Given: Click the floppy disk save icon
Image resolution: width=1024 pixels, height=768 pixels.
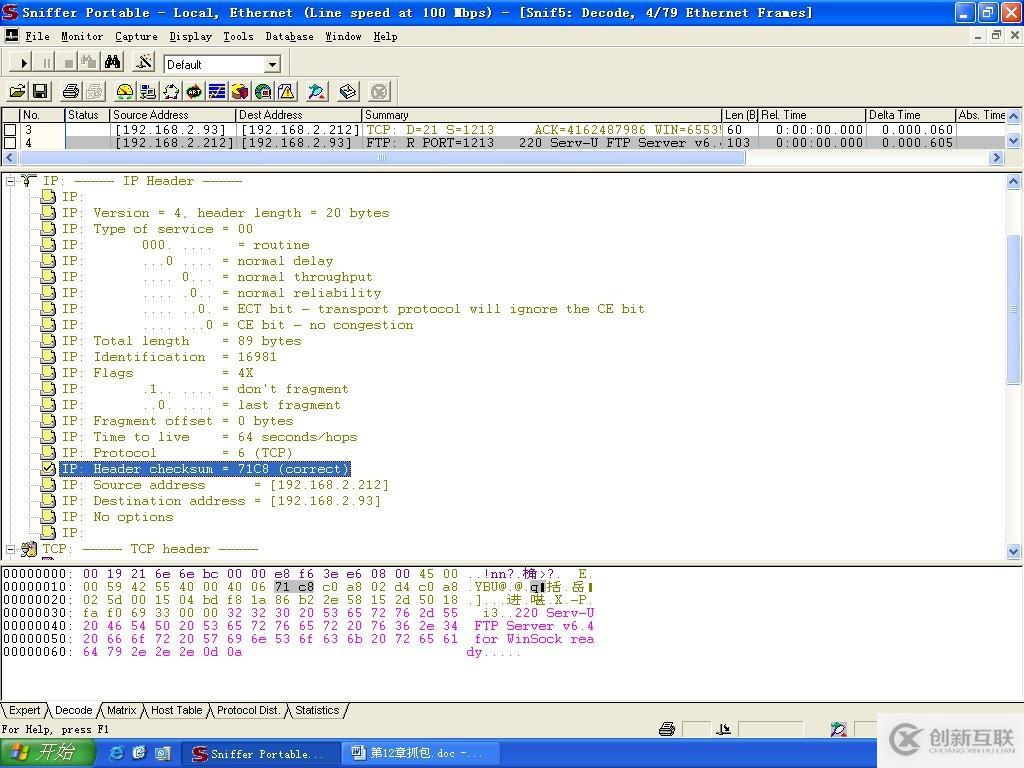Looking at the screenshot, I should (40, 92).
